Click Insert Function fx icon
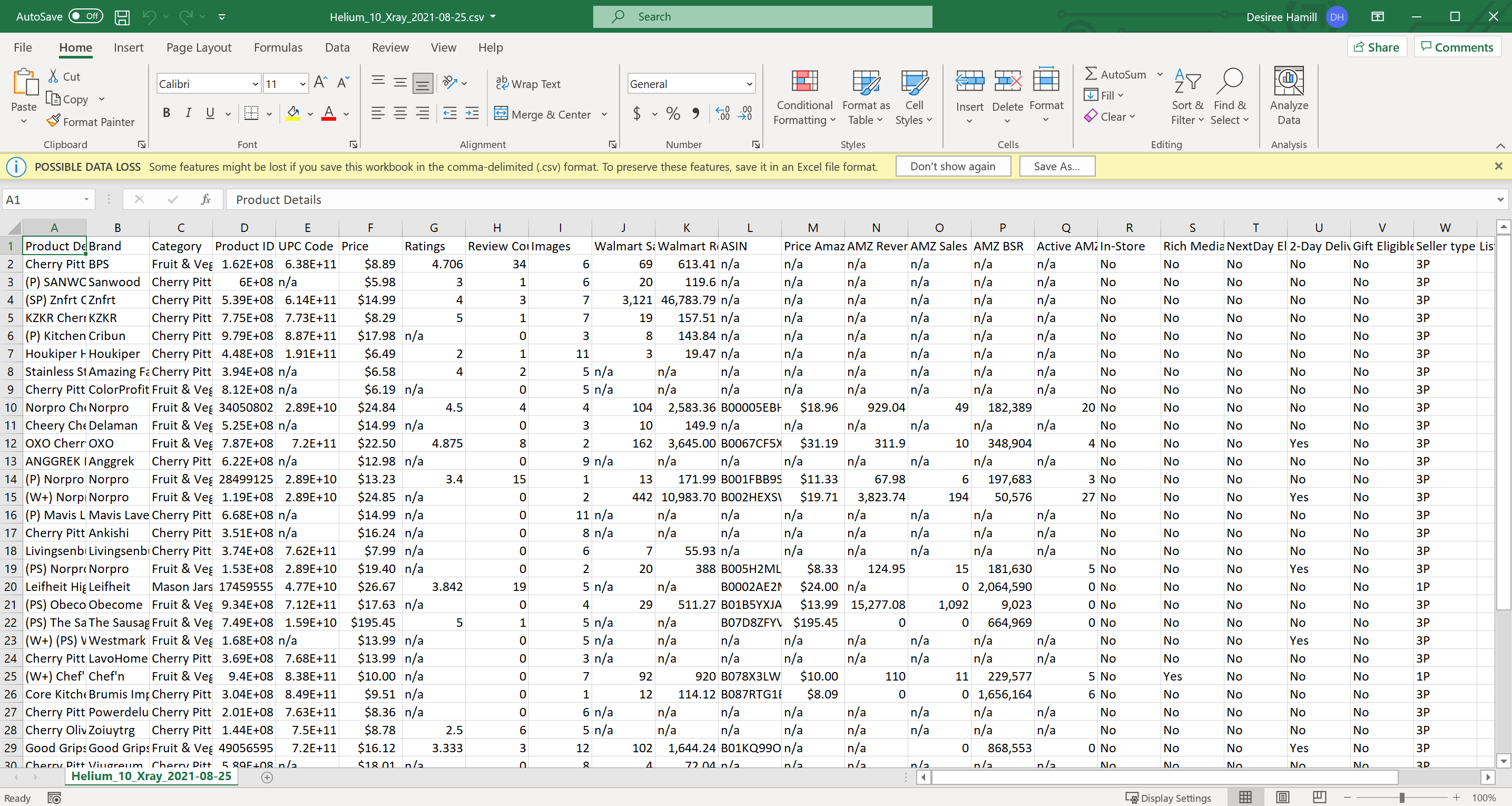This screenshot has width=1512, height=806. coord(205,200)
